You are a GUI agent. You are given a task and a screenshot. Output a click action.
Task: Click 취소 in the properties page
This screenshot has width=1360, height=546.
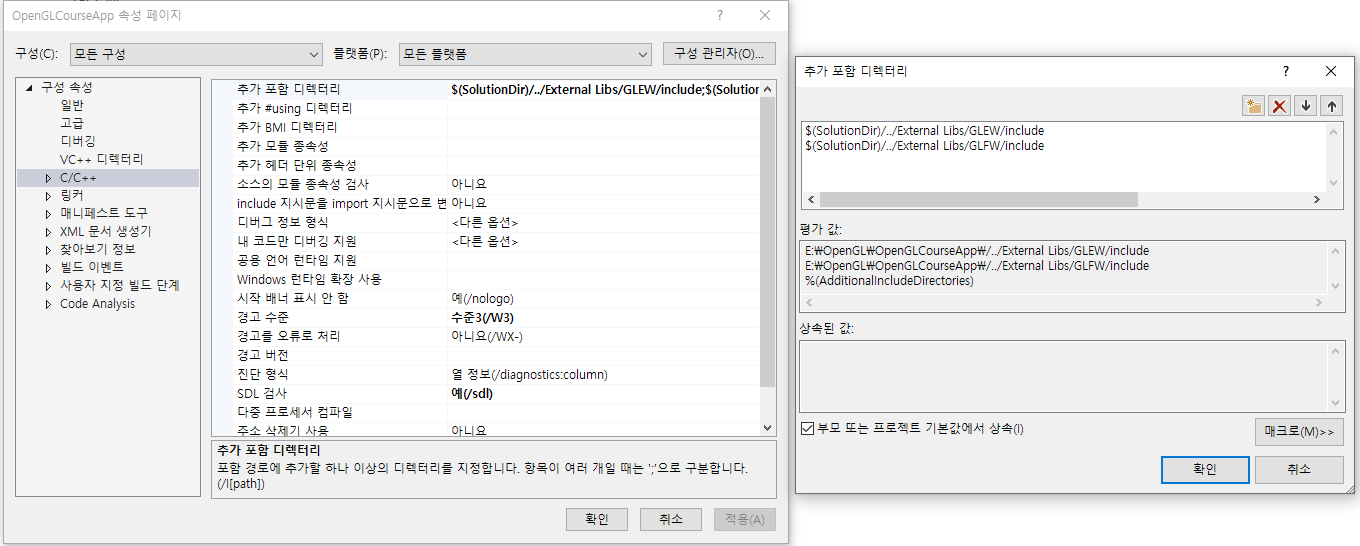click(x=671, y=519)
